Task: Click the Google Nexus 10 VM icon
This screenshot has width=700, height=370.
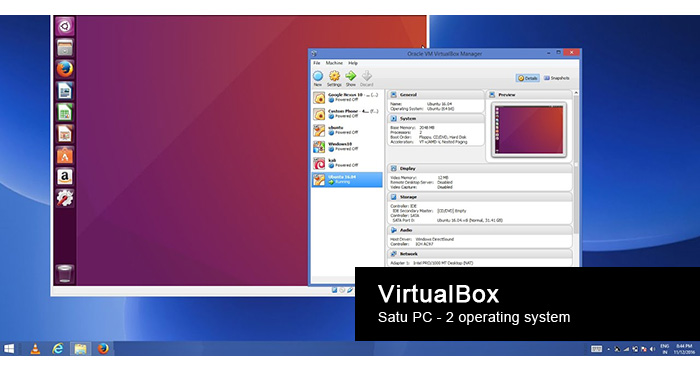Action: 319,98
